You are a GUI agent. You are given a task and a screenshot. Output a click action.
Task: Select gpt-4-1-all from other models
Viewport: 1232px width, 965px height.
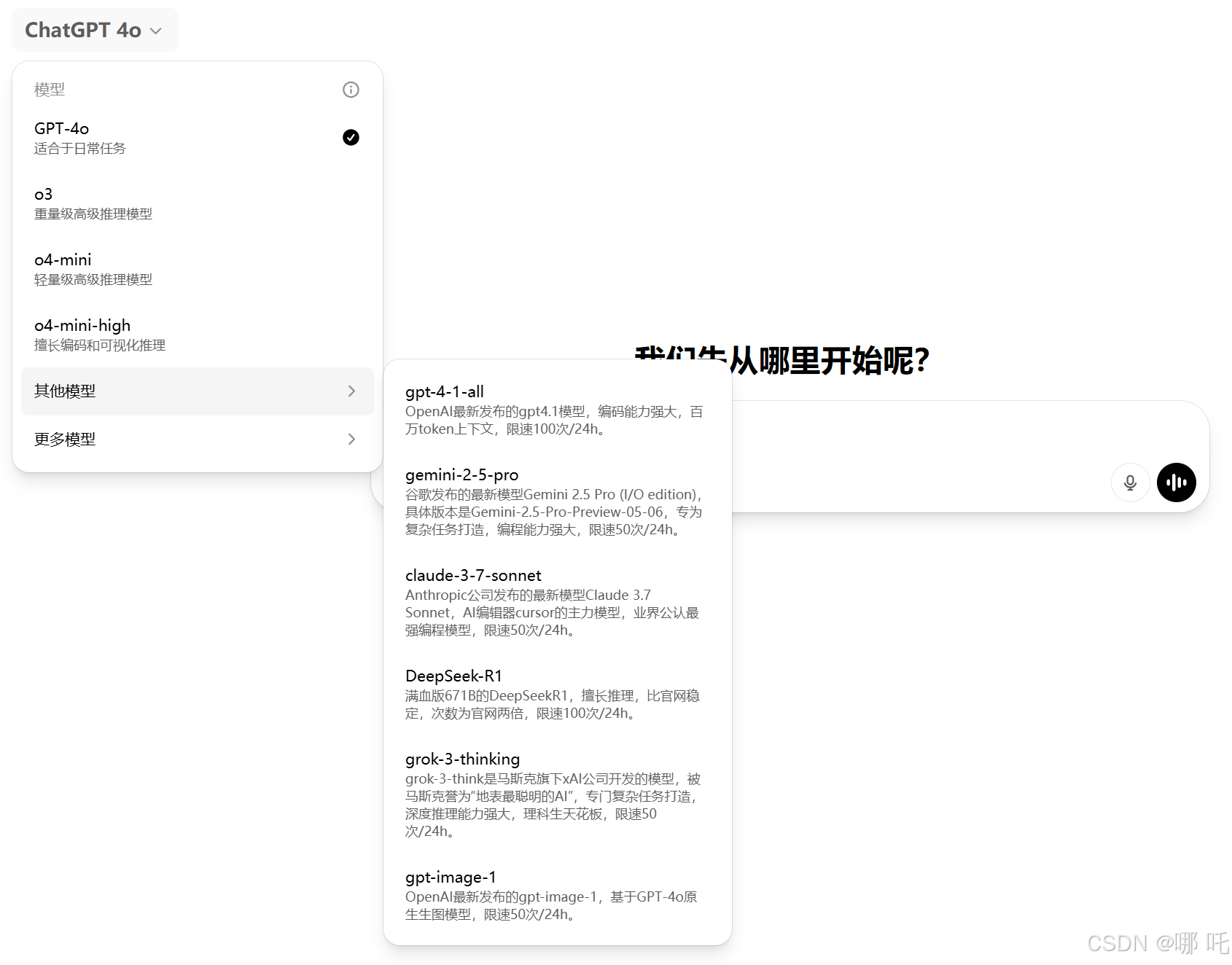(x=557, y=410)
